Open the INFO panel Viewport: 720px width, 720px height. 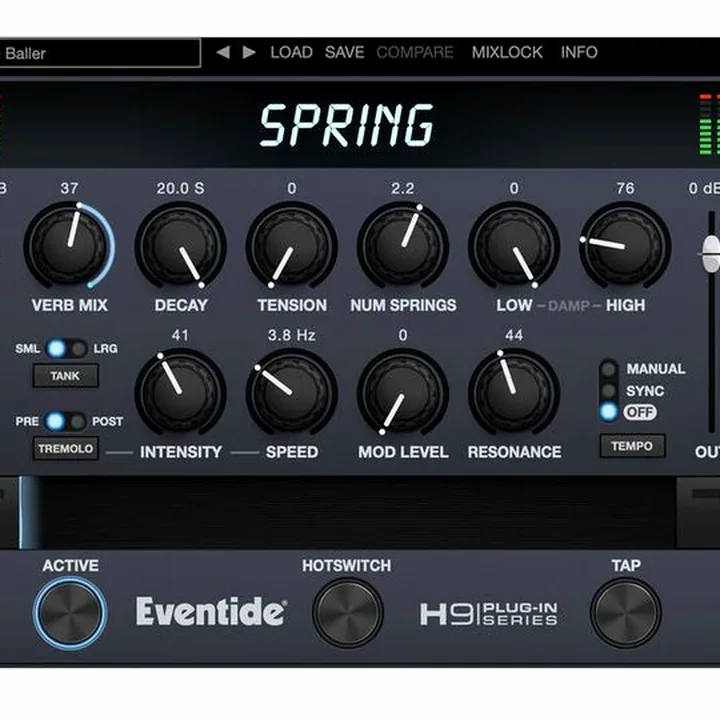coord(579,52)
